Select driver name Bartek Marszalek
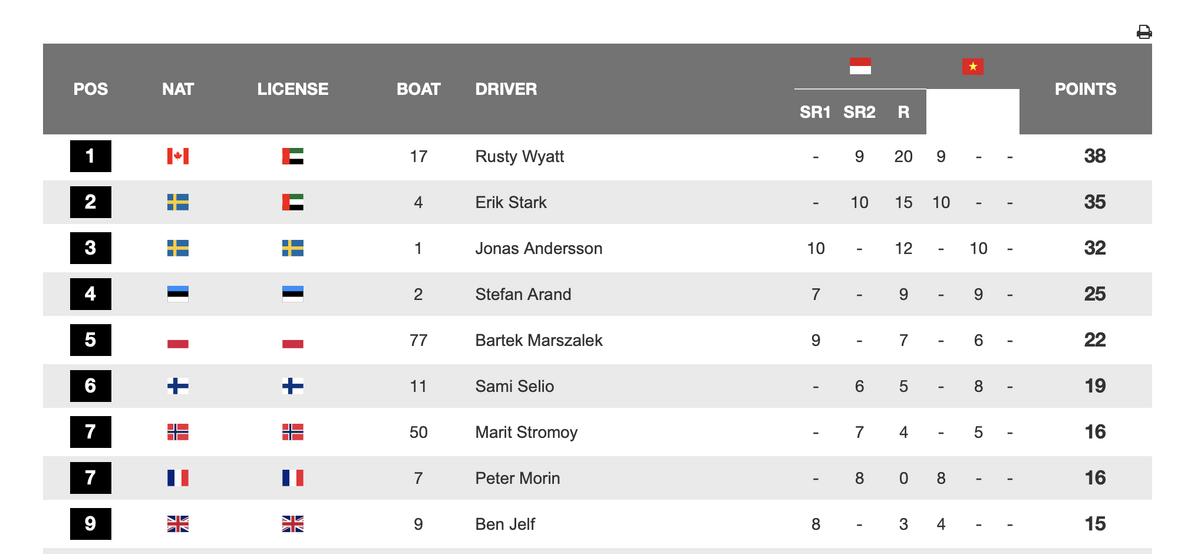Viewport: 1200px width, 554px height. (x=539, y=340)
